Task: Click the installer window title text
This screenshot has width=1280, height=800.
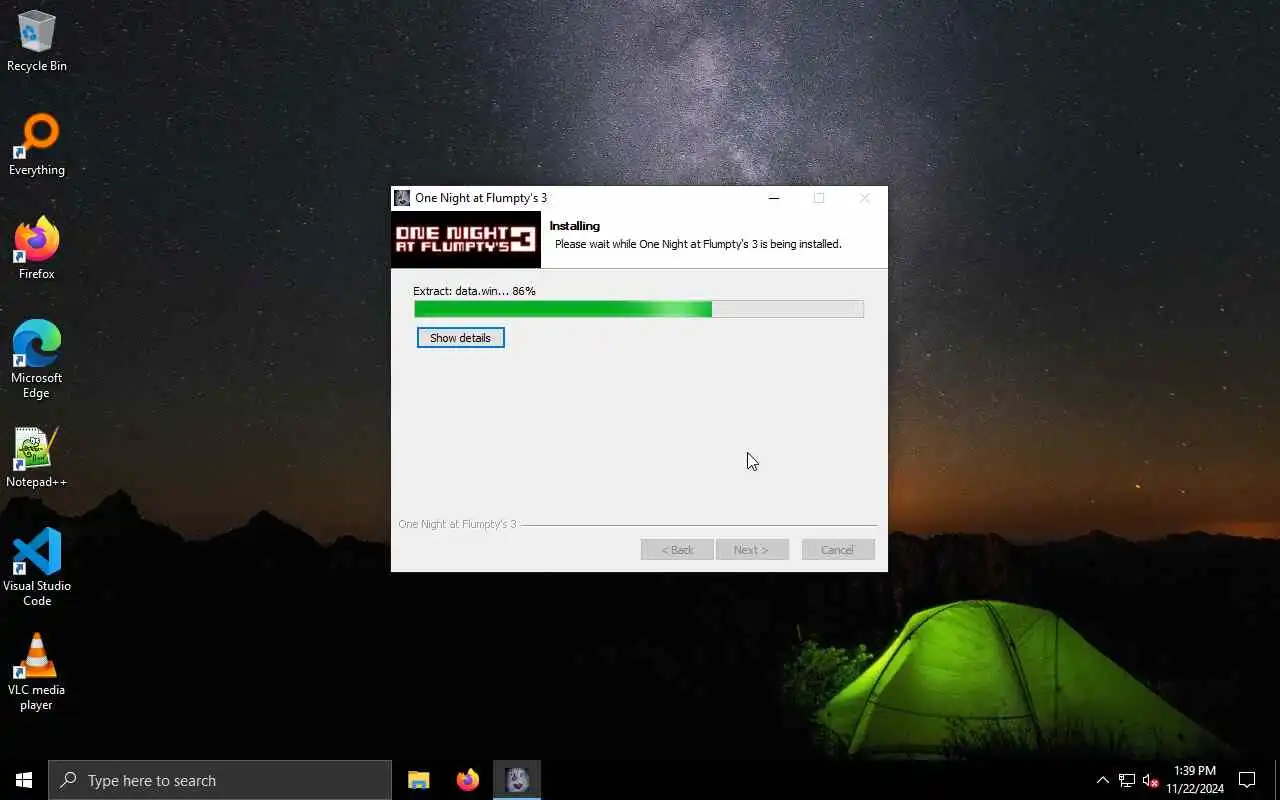Action: click(481, 198)
